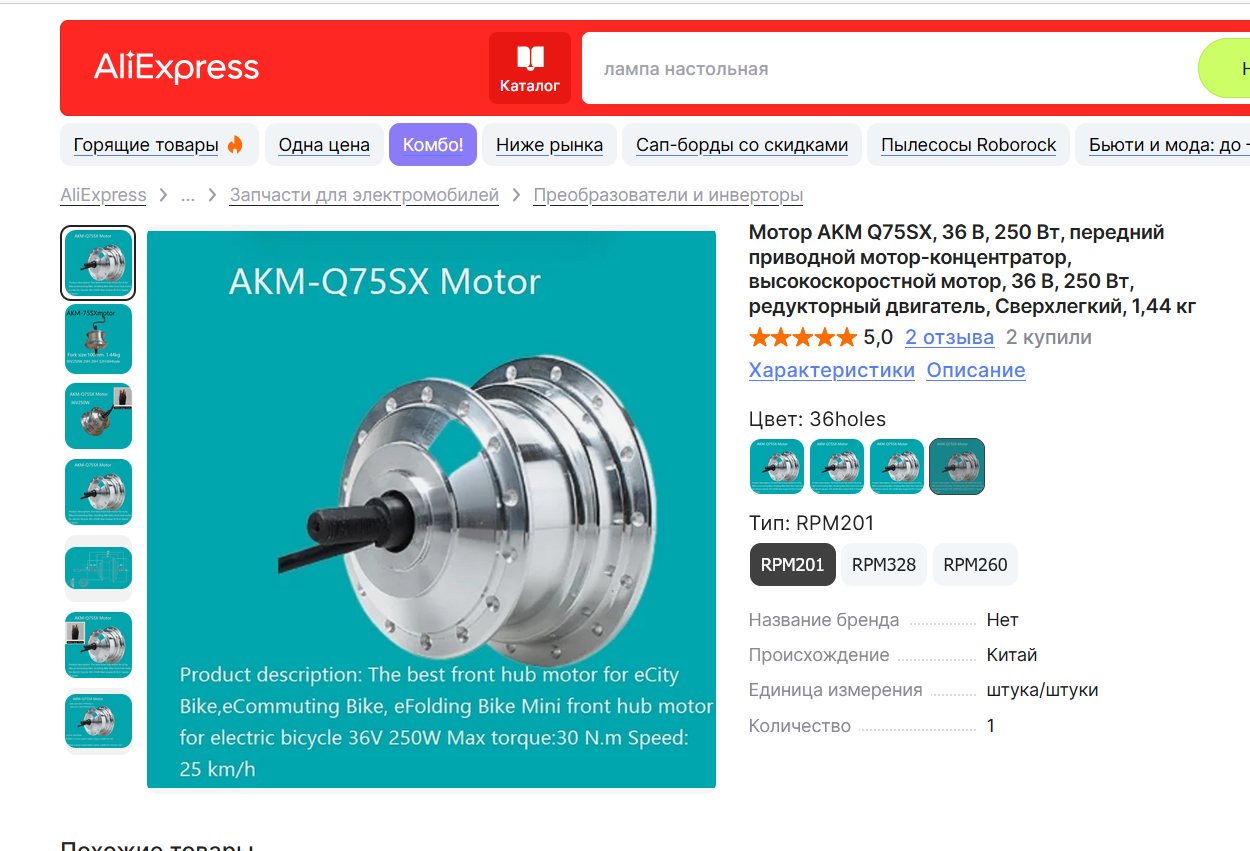Jump to Характеристики section
1250x851 pixels.
[832, 370]
